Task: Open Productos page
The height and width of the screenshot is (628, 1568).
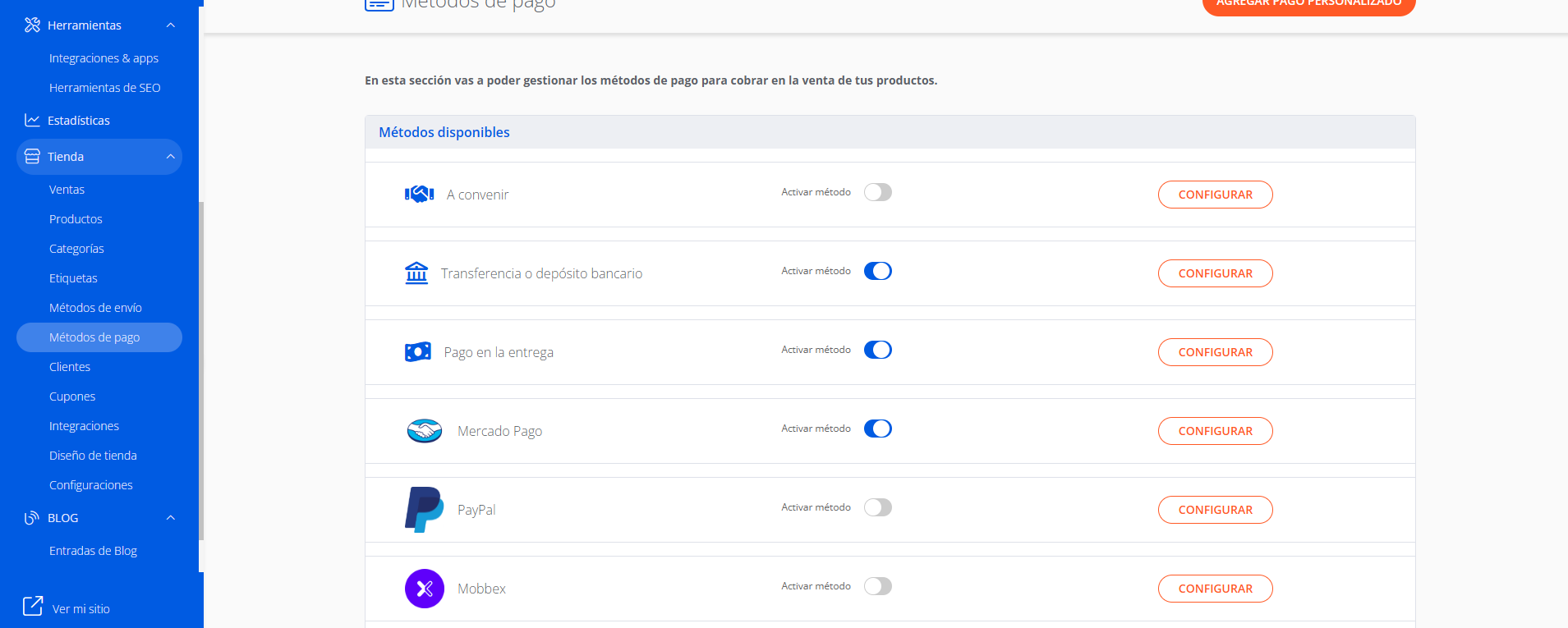Action: [76, 219]
